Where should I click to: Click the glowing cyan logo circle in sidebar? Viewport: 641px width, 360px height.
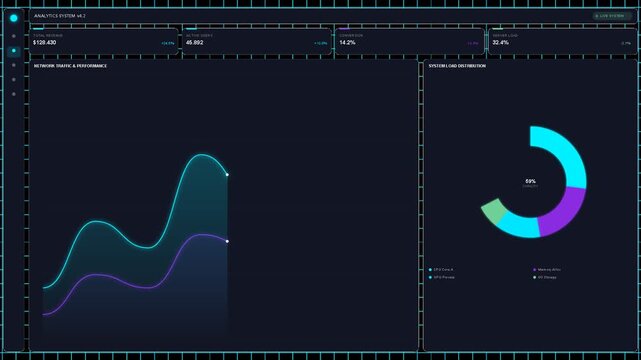pos(13,18)
